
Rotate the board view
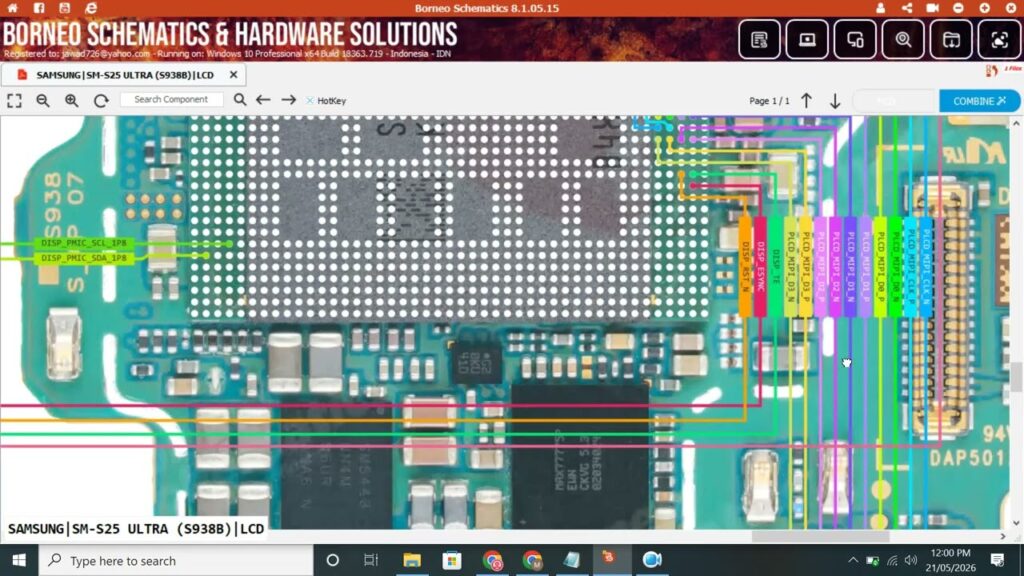tap(101, 101)
